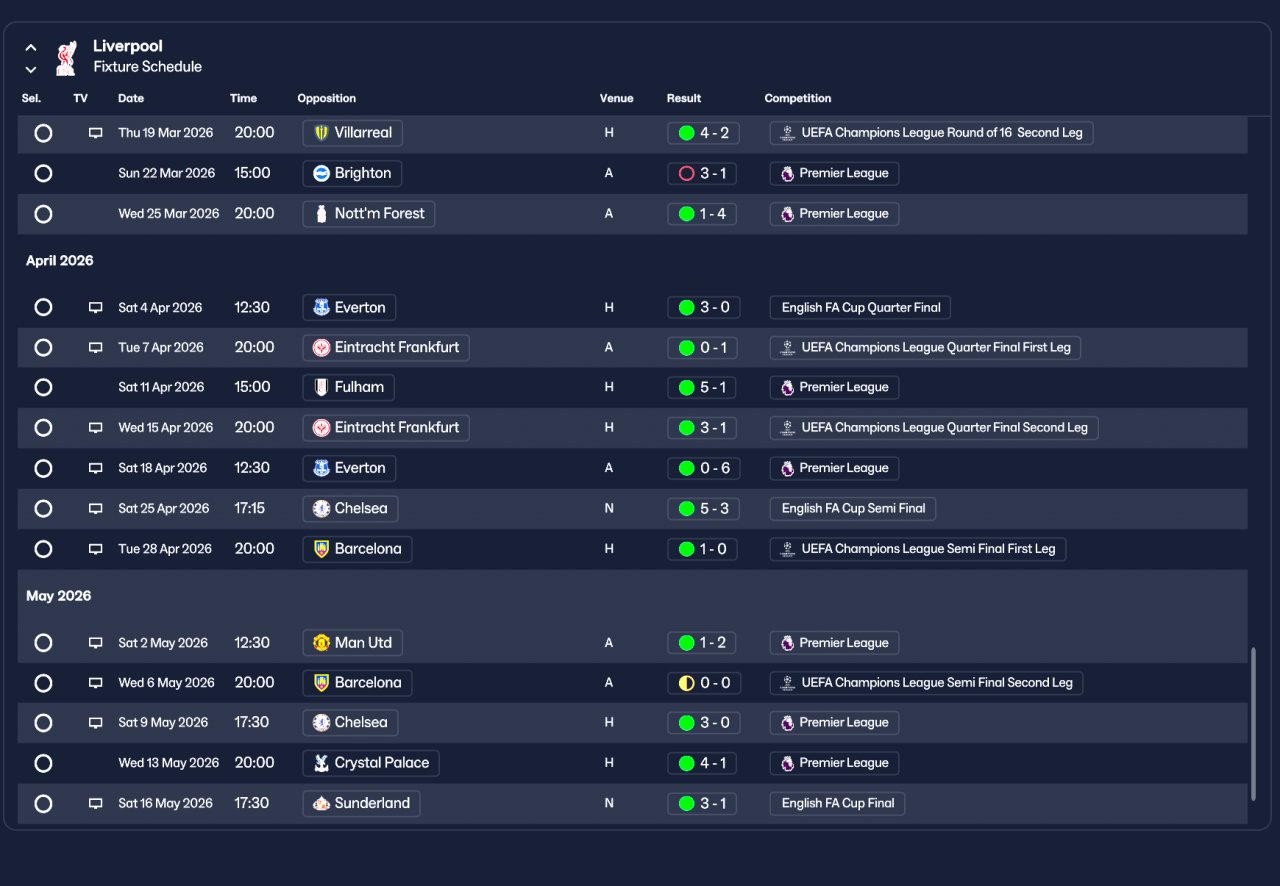
Task: Click the TV icon for Chelsea on 9 May
Action: 96,723
